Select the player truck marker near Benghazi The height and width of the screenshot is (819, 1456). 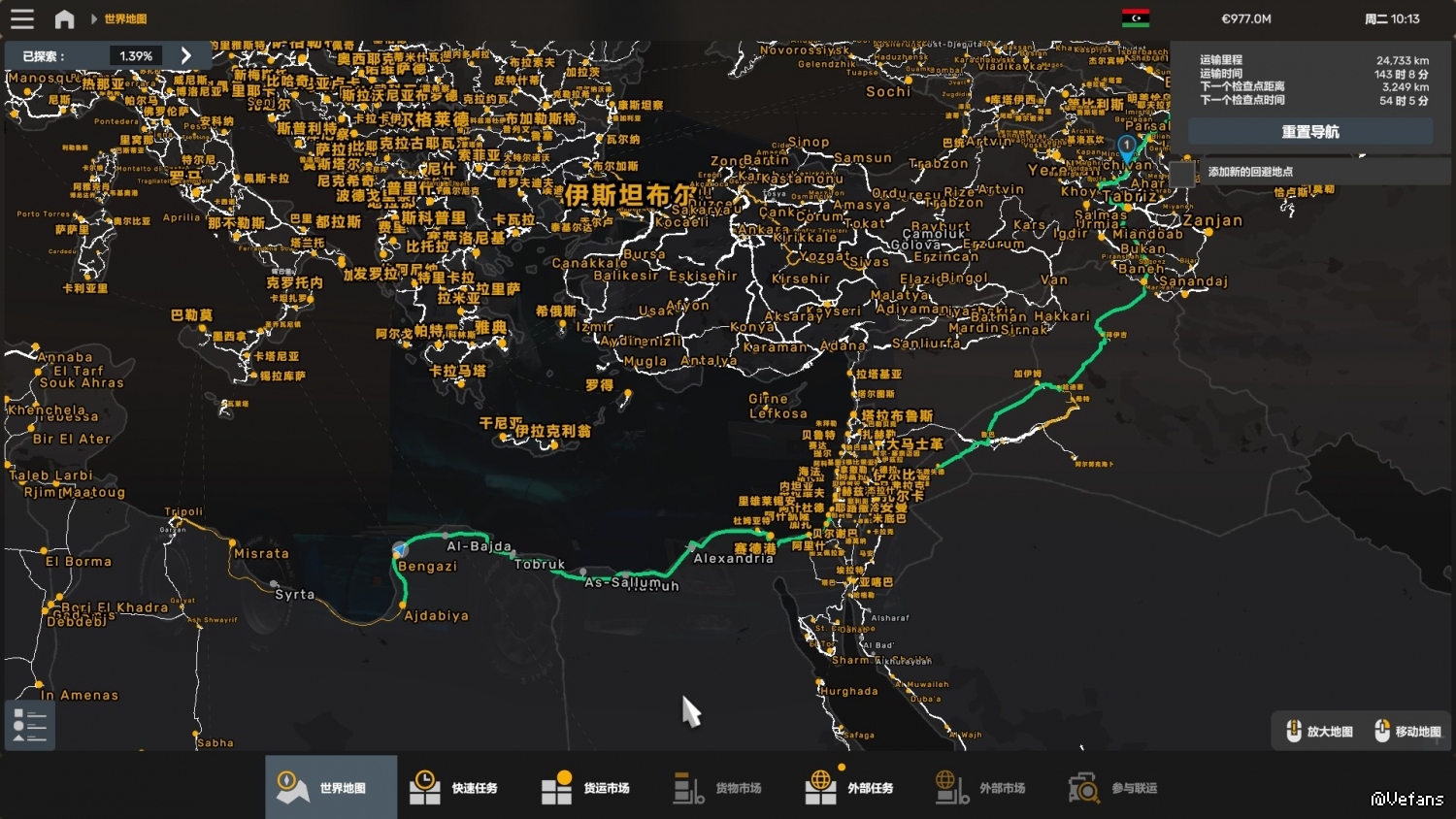point(400,549)
